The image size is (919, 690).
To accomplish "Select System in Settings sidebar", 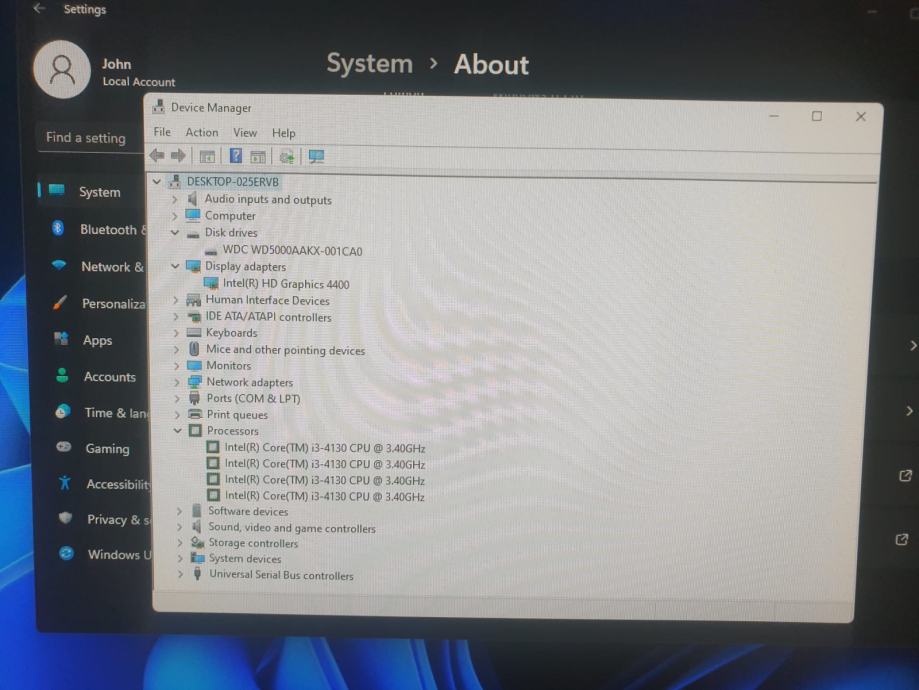I will (91, 192).
